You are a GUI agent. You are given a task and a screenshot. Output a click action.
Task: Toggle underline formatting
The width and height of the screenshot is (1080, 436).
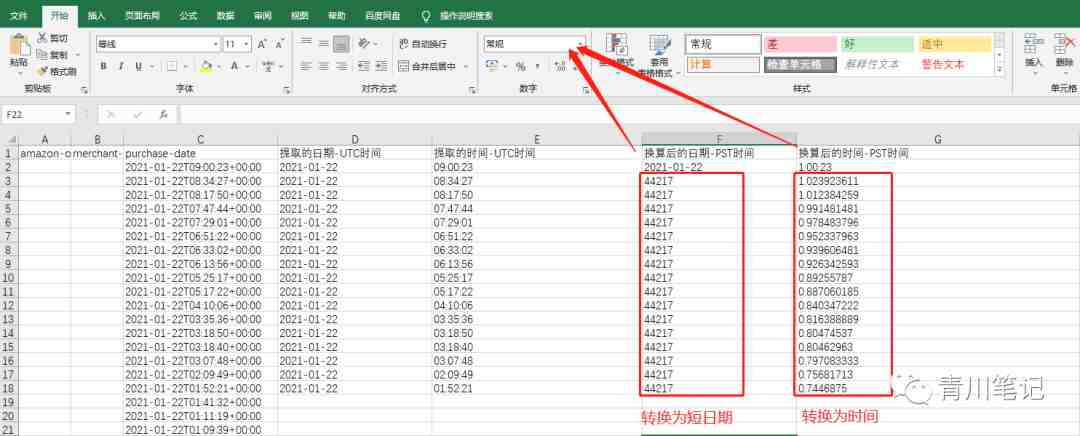coord(138,66)
